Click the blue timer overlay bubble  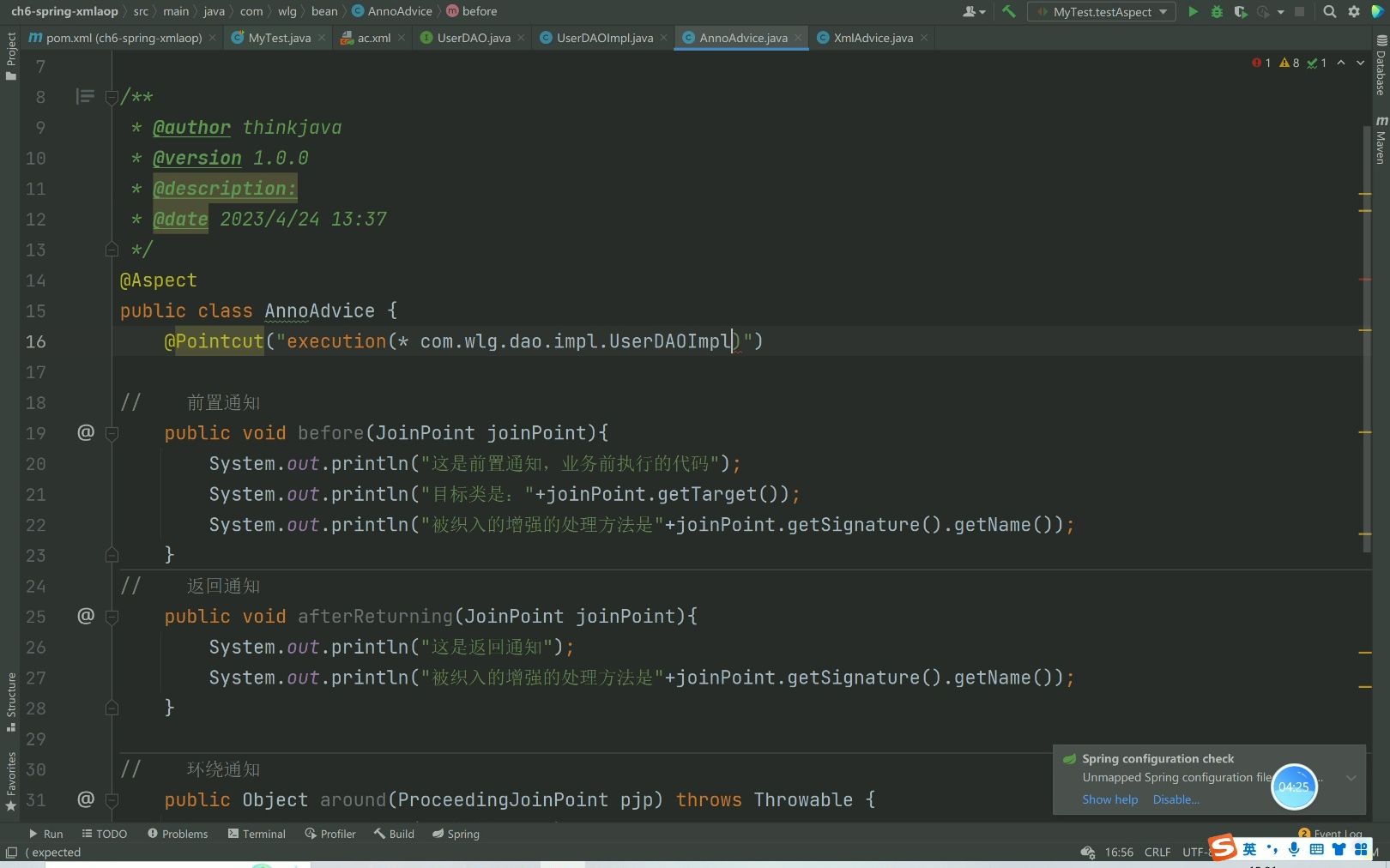(x=1294, y=786)
